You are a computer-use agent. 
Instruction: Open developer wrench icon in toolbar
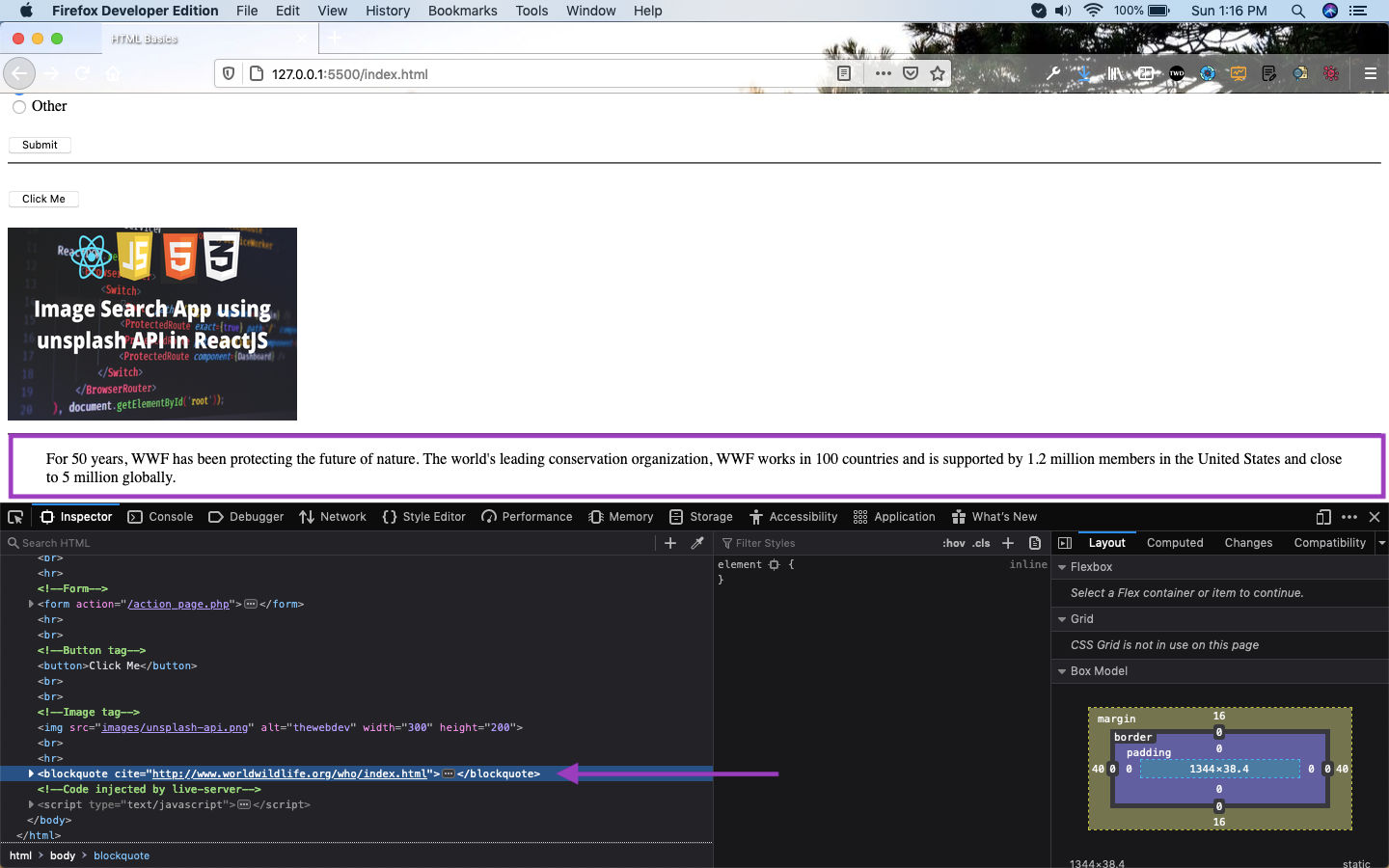tap(1053, 73)
